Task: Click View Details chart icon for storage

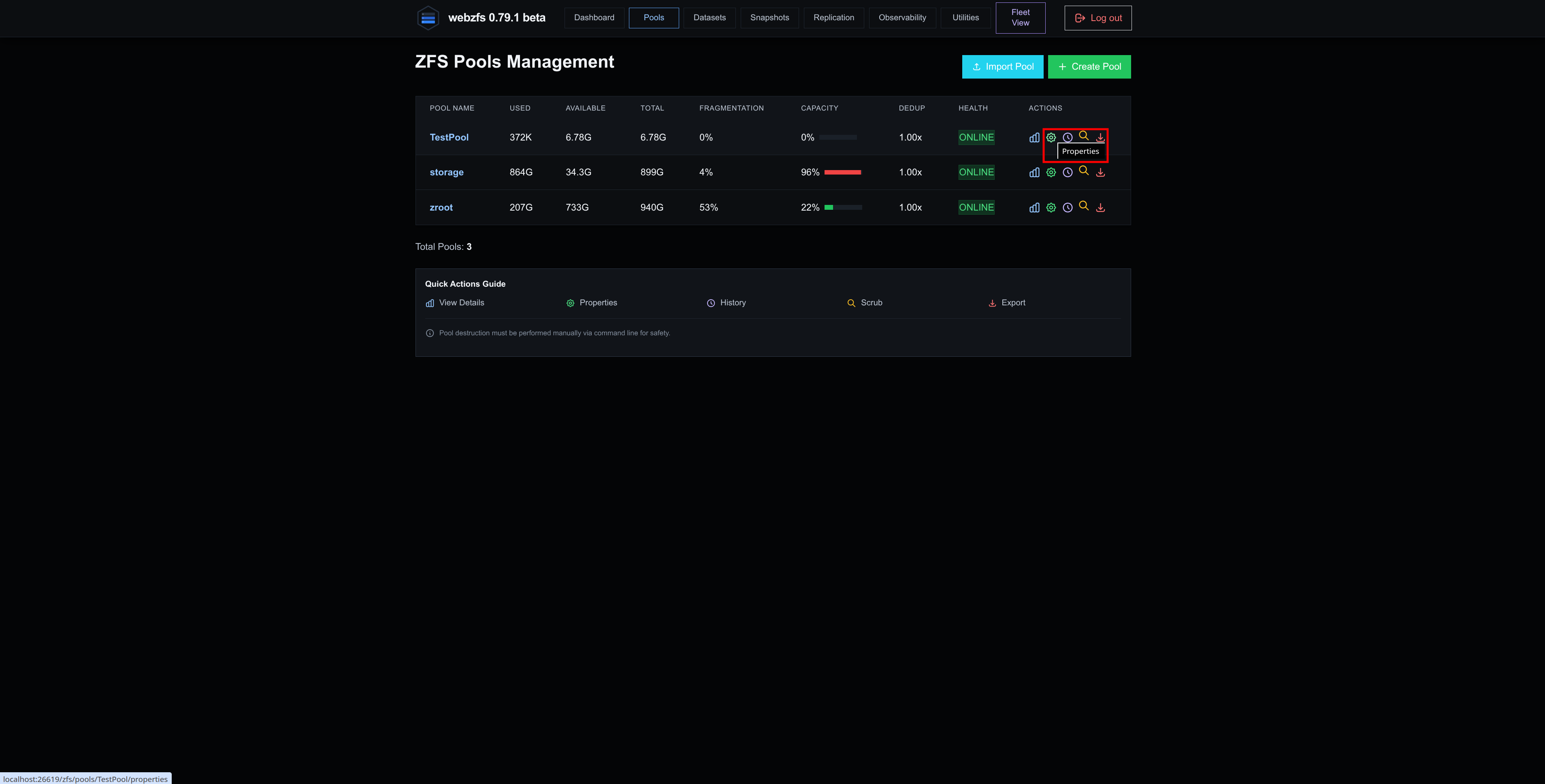Action: (x=1034, y=172)
